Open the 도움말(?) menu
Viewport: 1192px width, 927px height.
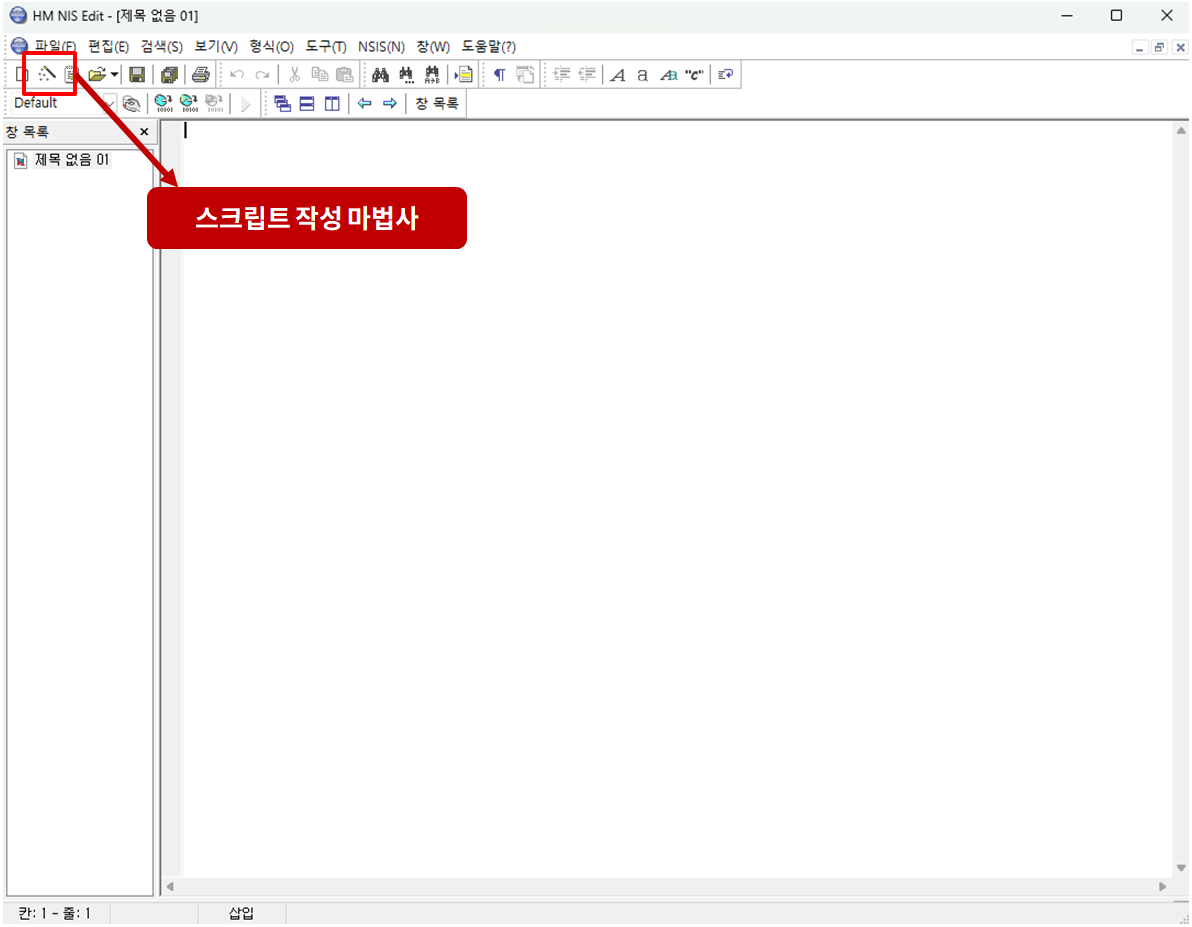click(489, 46)
